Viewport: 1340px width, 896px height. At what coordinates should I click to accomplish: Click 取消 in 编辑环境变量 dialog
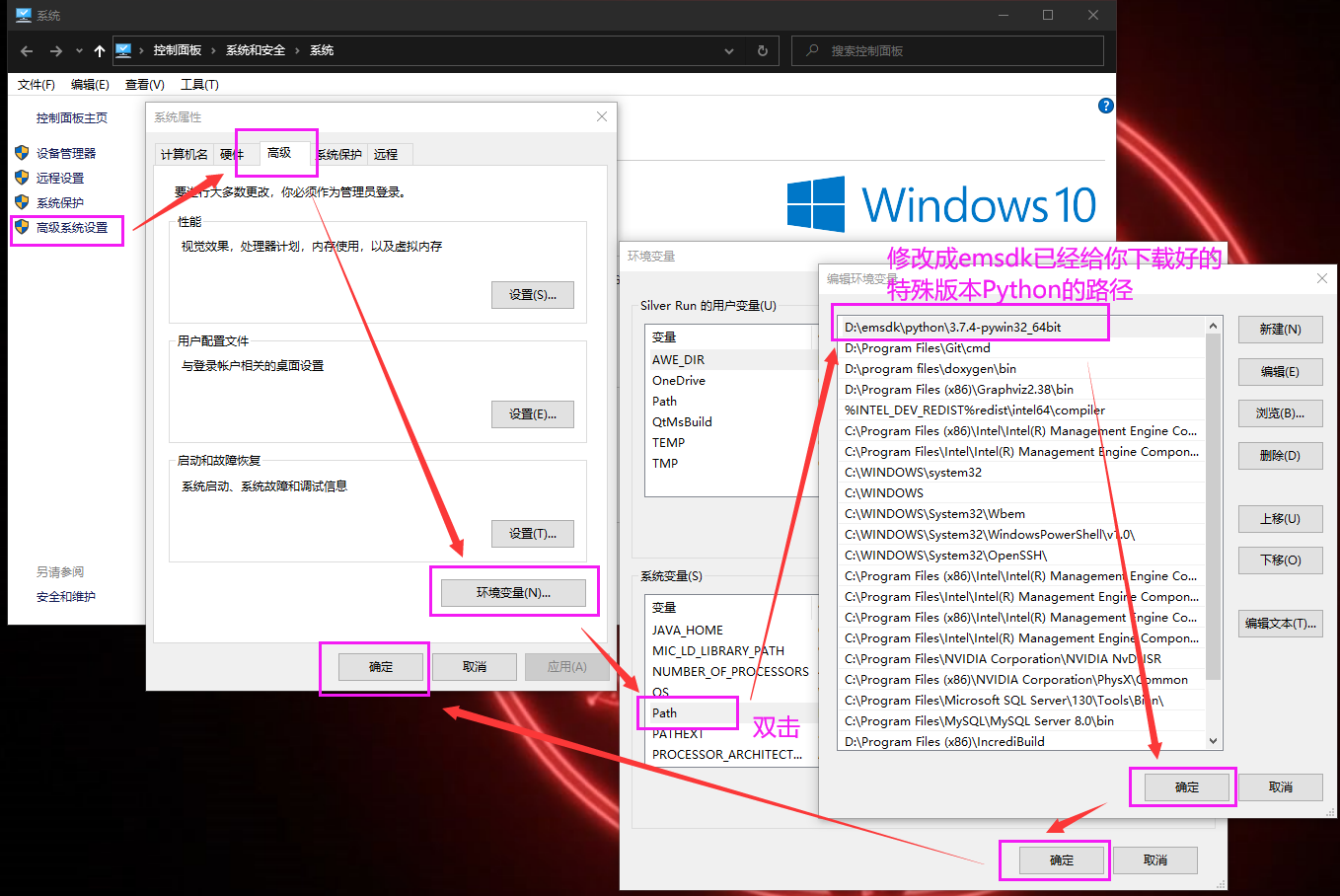pos(1281,787)
